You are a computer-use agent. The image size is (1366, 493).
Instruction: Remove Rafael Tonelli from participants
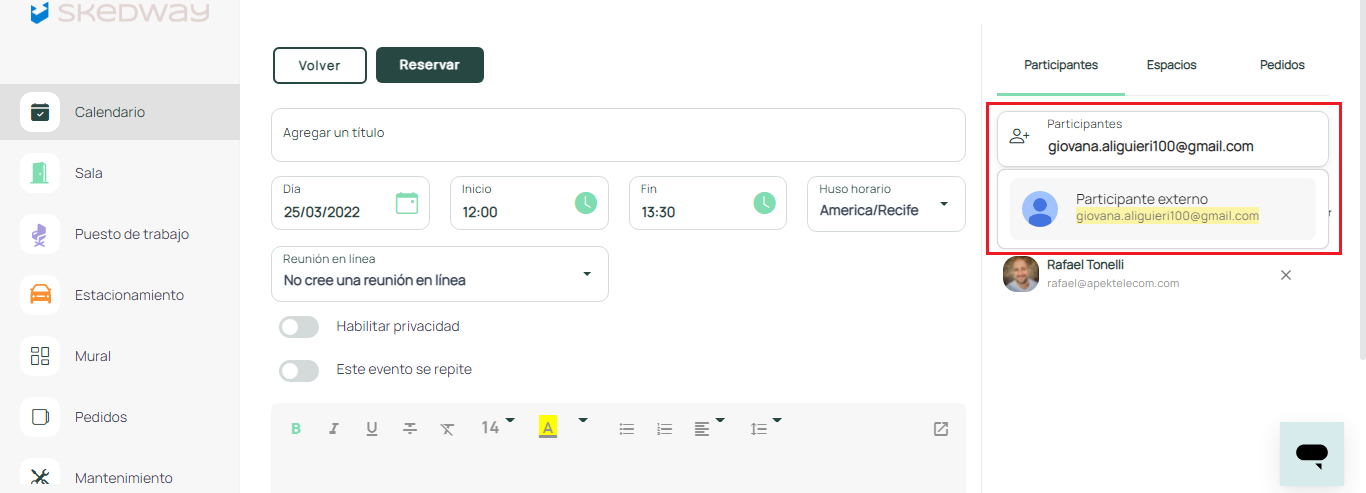(x=1286, y=275)
